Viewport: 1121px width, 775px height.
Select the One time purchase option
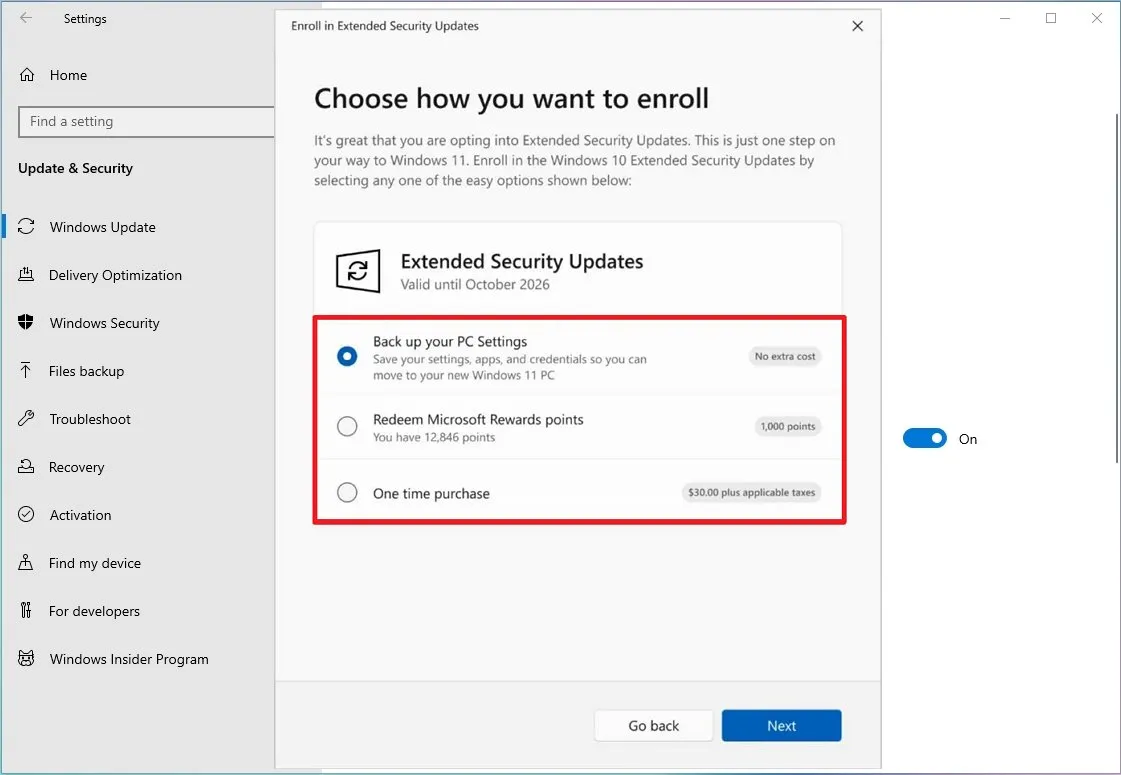pyautogui.click(x=346, y=492)
